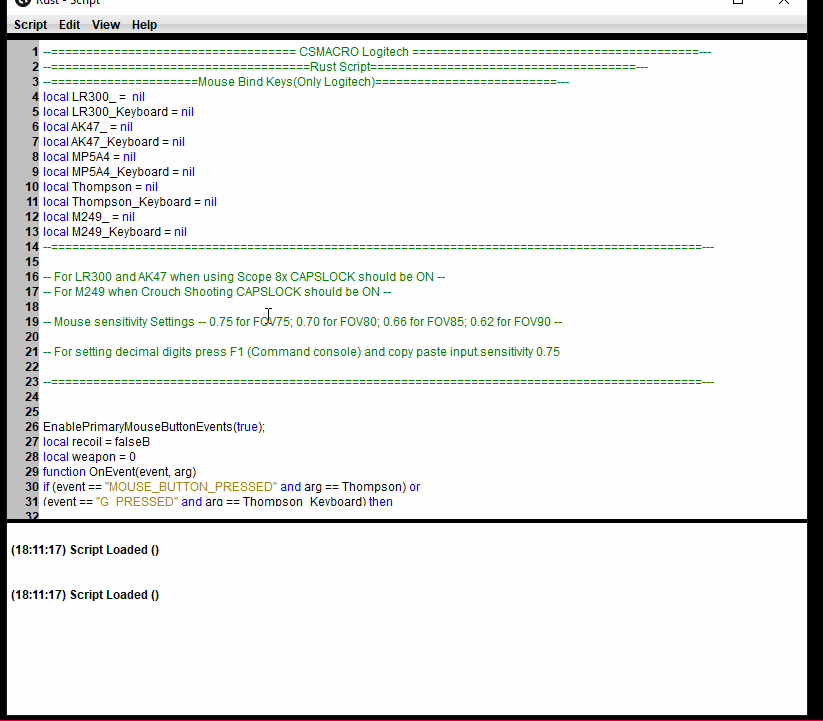Viewport: 823px width, 721px height.
Task: Place cursor on 'local Thompson = nil'
Action: [x=101, y=187]
